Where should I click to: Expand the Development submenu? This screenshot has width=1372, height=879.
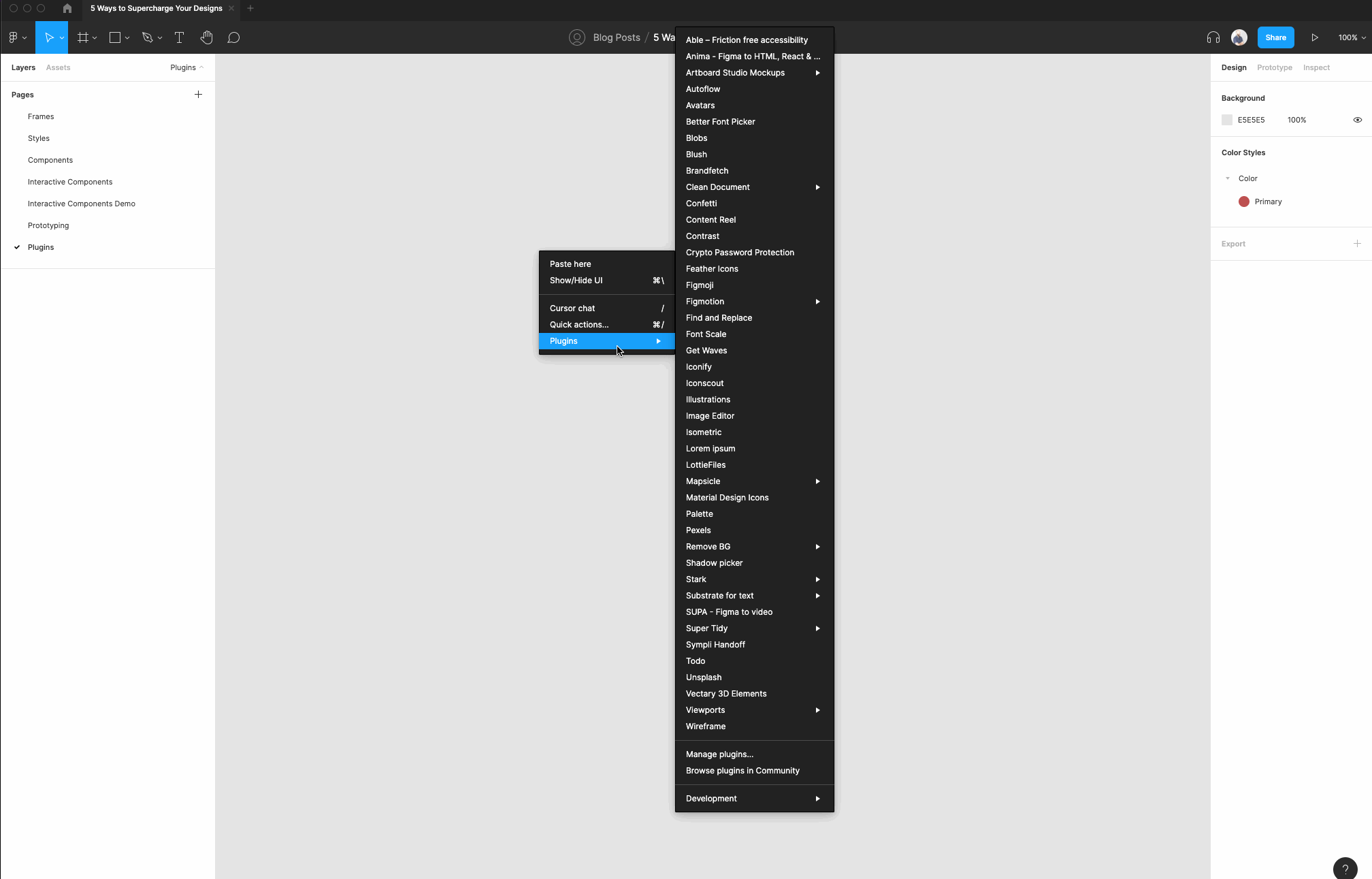(x=754, y=799)
